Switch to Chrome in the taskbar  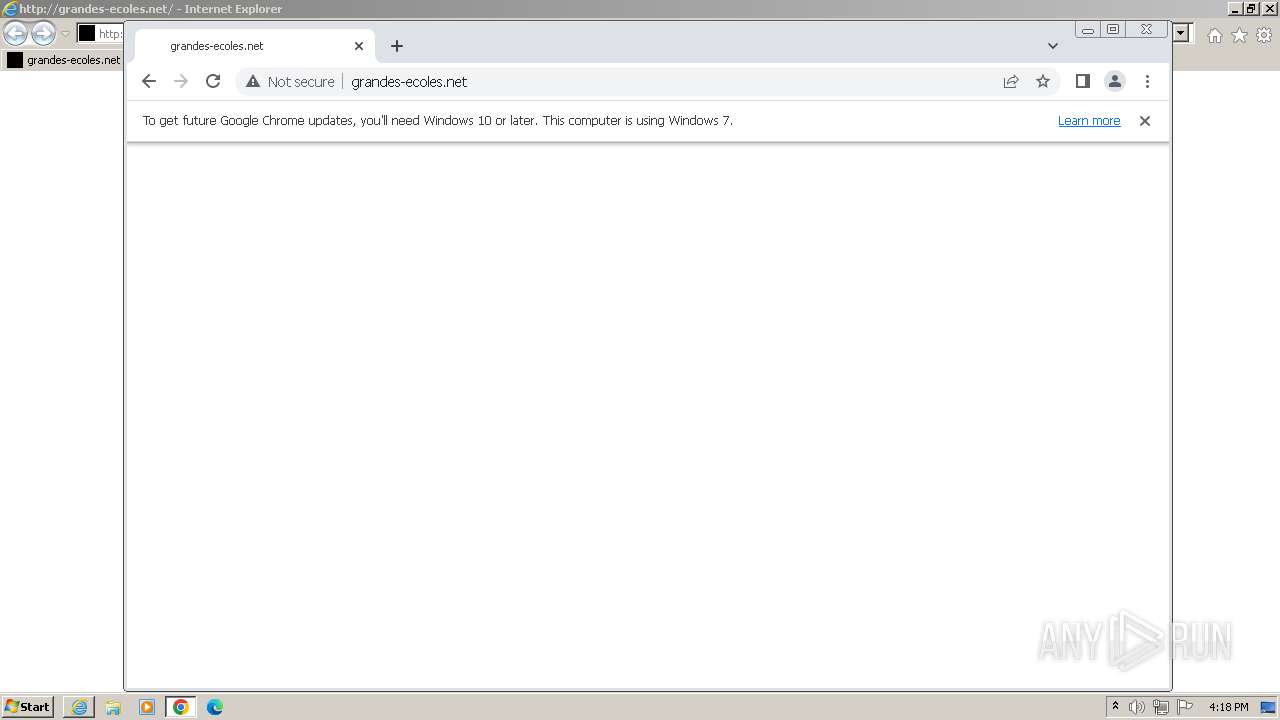181,707
